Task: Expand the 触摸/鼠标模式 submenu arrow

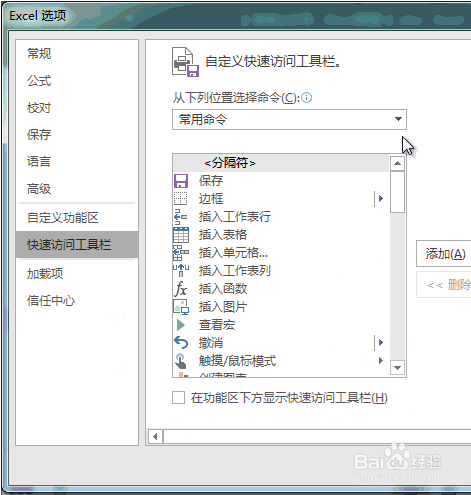Action: tap(381, 360)
